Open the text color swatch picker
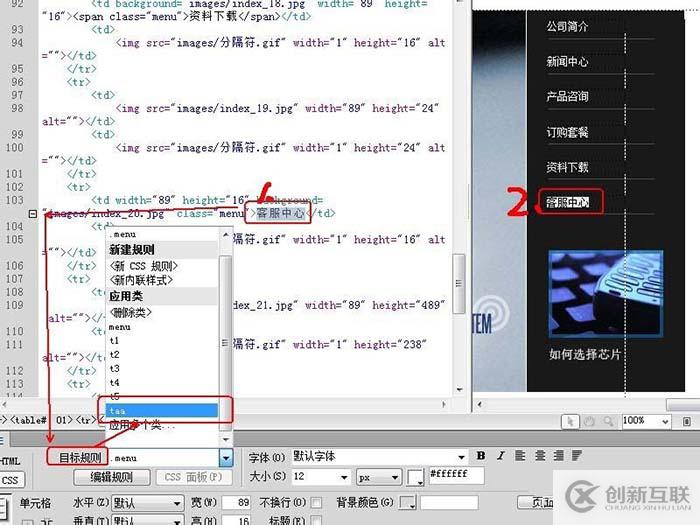 click(x=416, y=477)
